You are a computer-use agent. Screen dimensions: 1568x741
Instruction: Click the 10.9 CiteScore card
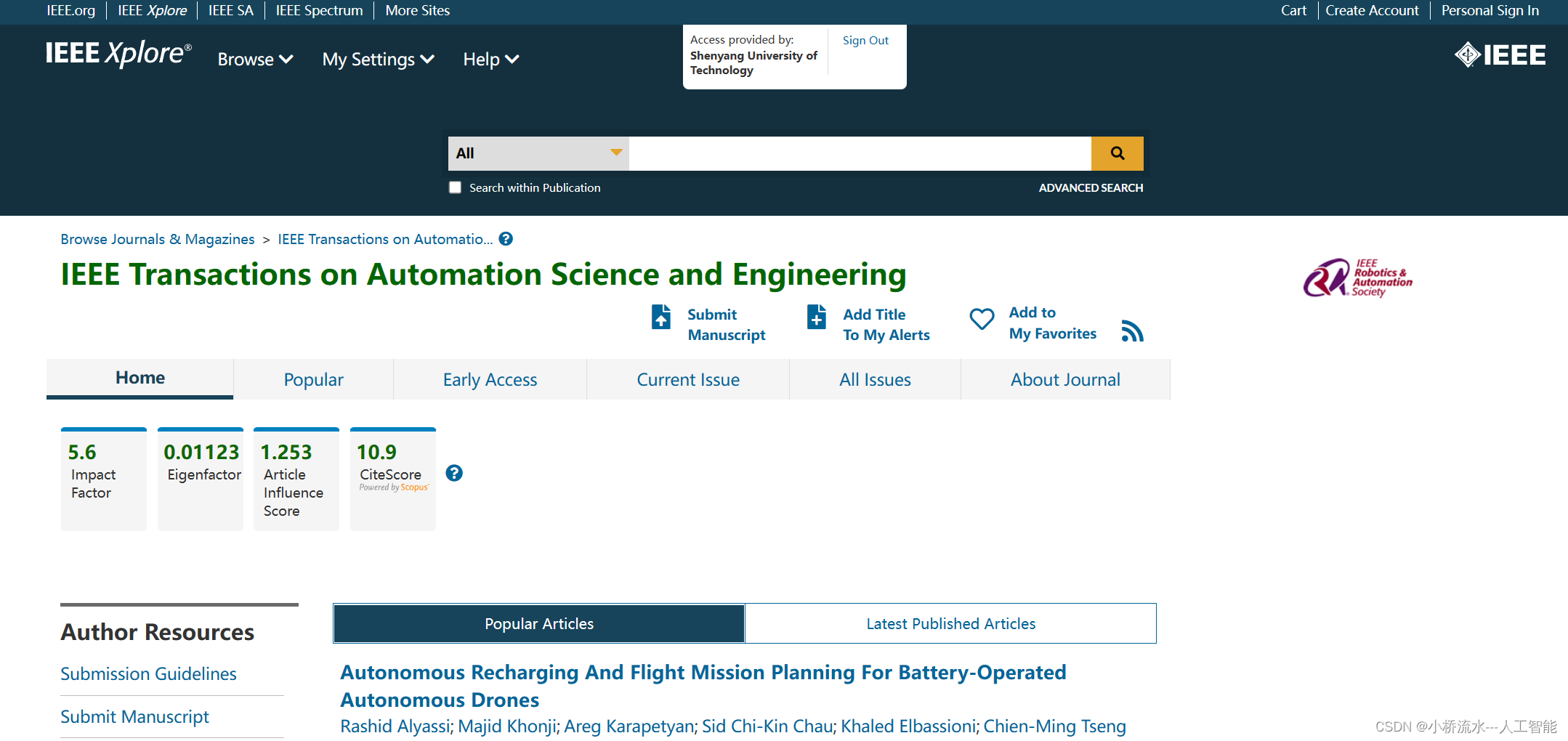pyautogui.click(x=393, y=479)
